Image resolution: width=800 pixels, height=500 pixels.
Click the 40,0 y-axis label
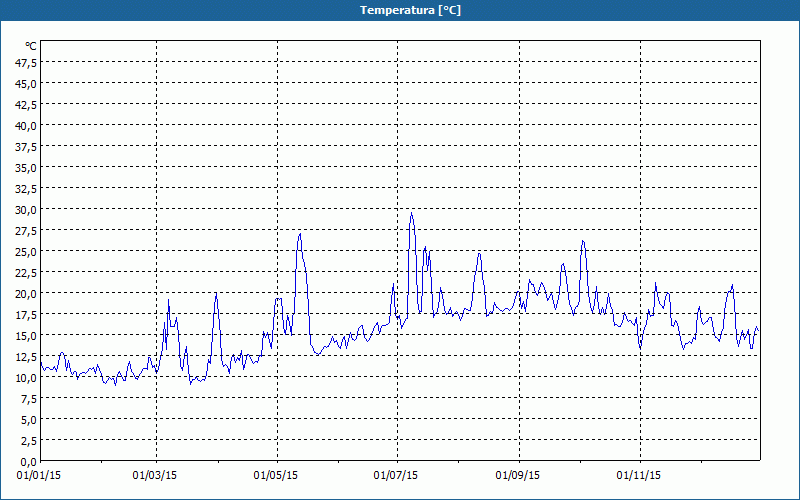[26, 126]
